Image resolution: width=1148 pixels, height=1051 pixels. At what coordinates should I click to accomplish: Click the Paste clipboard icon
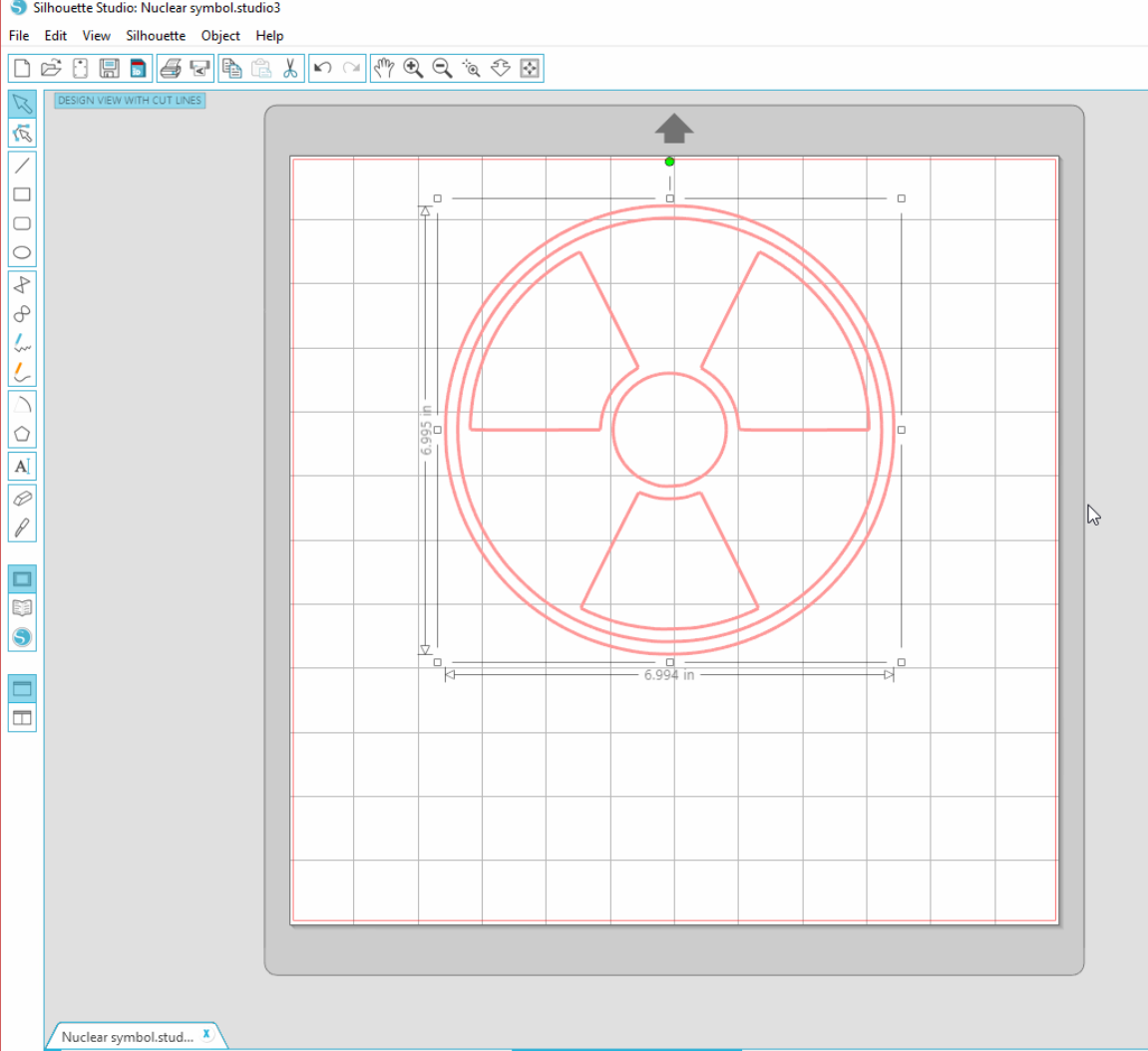[260, 68]
